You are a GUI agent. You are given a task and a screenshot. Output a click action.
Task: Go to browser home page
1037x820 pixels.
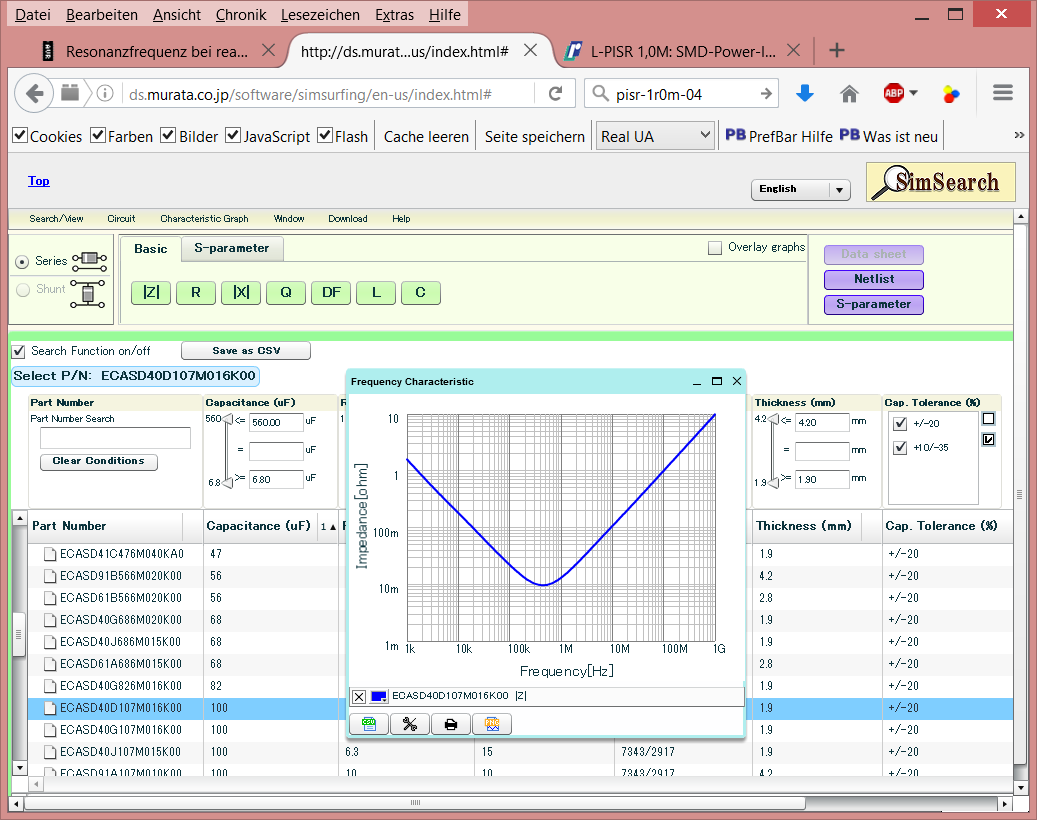(849, 94)
